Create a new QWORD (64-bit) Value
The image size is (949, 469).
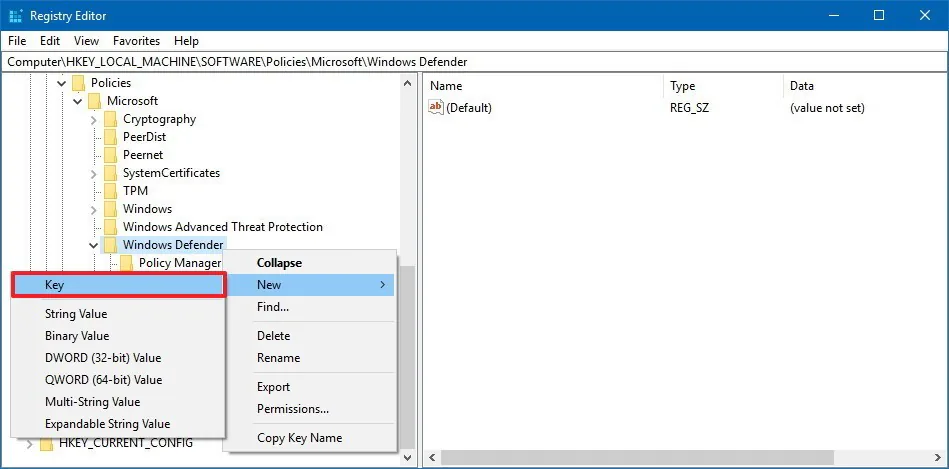(119, 379)
